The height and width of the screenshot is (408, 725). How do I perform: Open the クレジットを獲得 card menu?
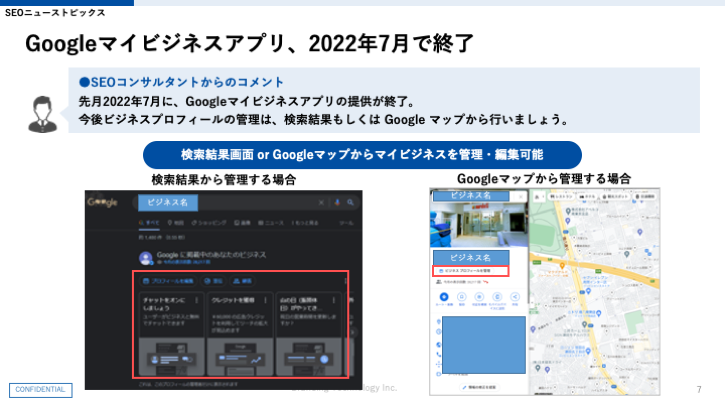(265, 300)
